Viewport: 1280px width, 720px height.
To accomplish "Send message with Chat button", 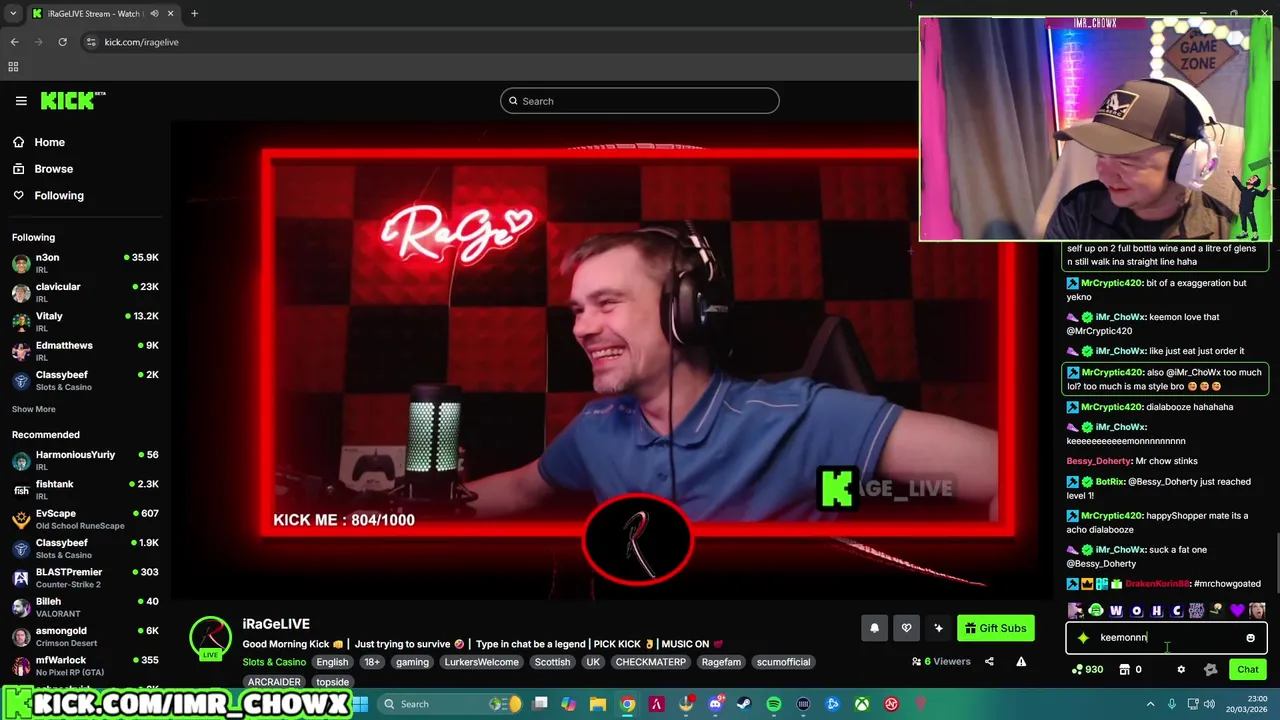I will click(1247, 669).
